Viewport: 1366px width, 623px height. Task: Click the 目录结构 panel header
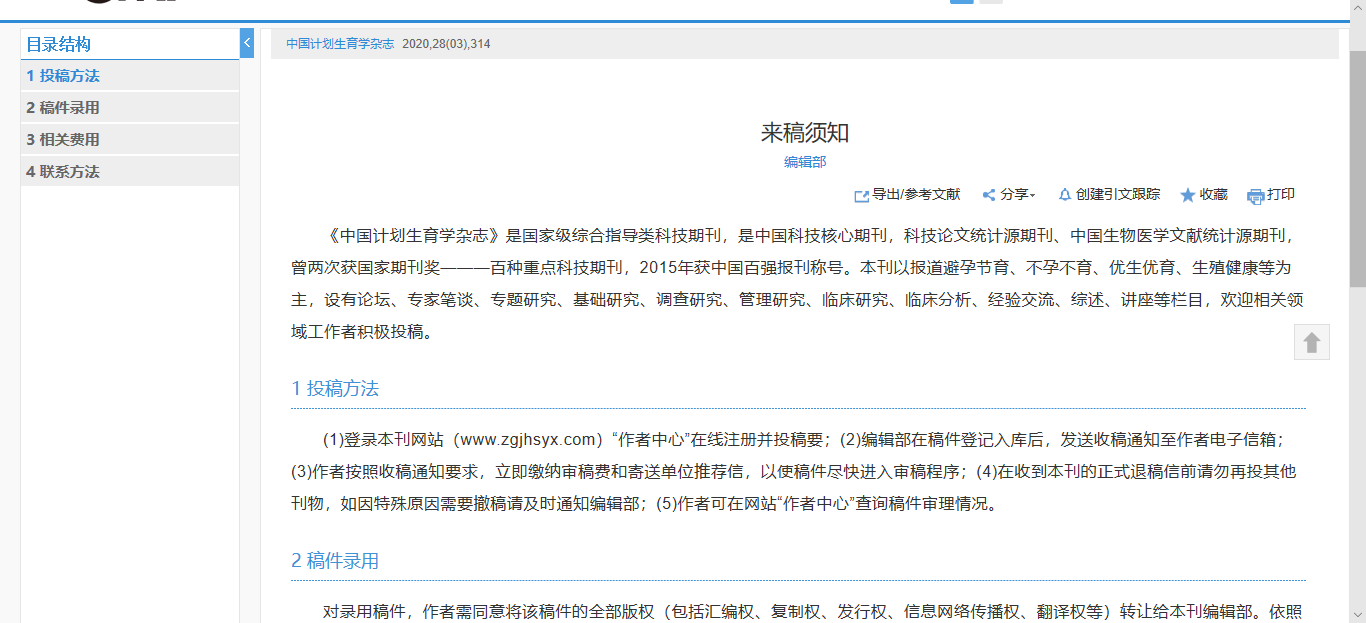(58, 44)
